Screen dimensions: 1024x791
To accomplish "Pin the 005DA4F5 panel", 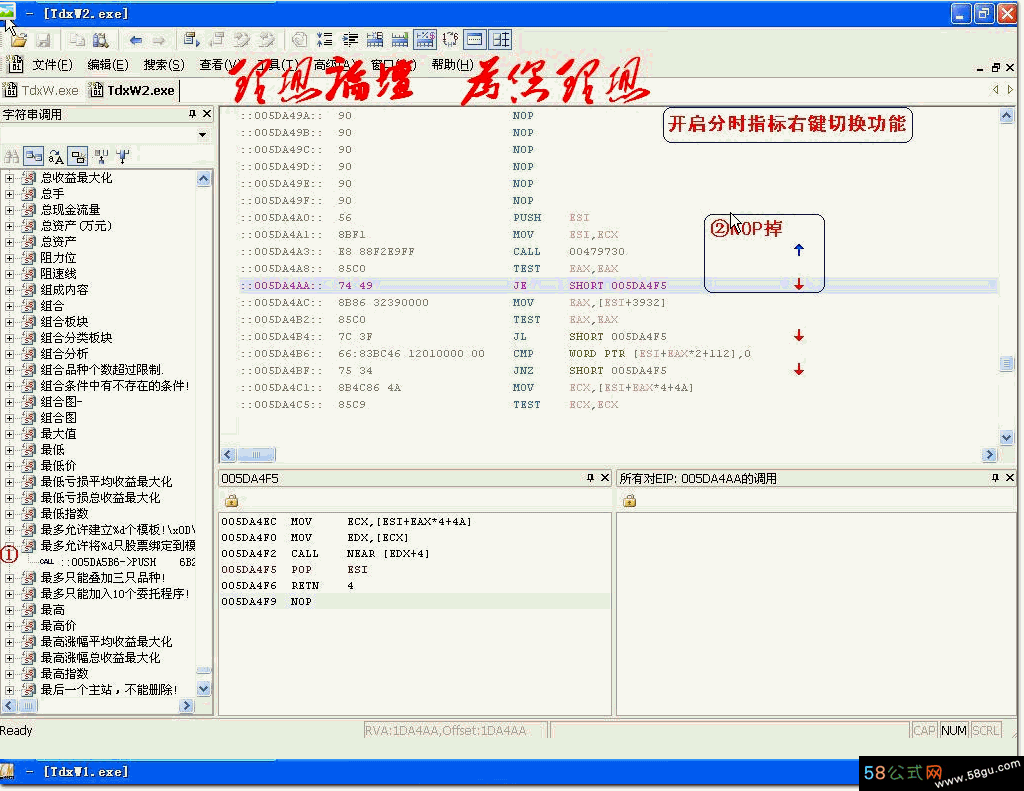I will click(x=590, y=478).
